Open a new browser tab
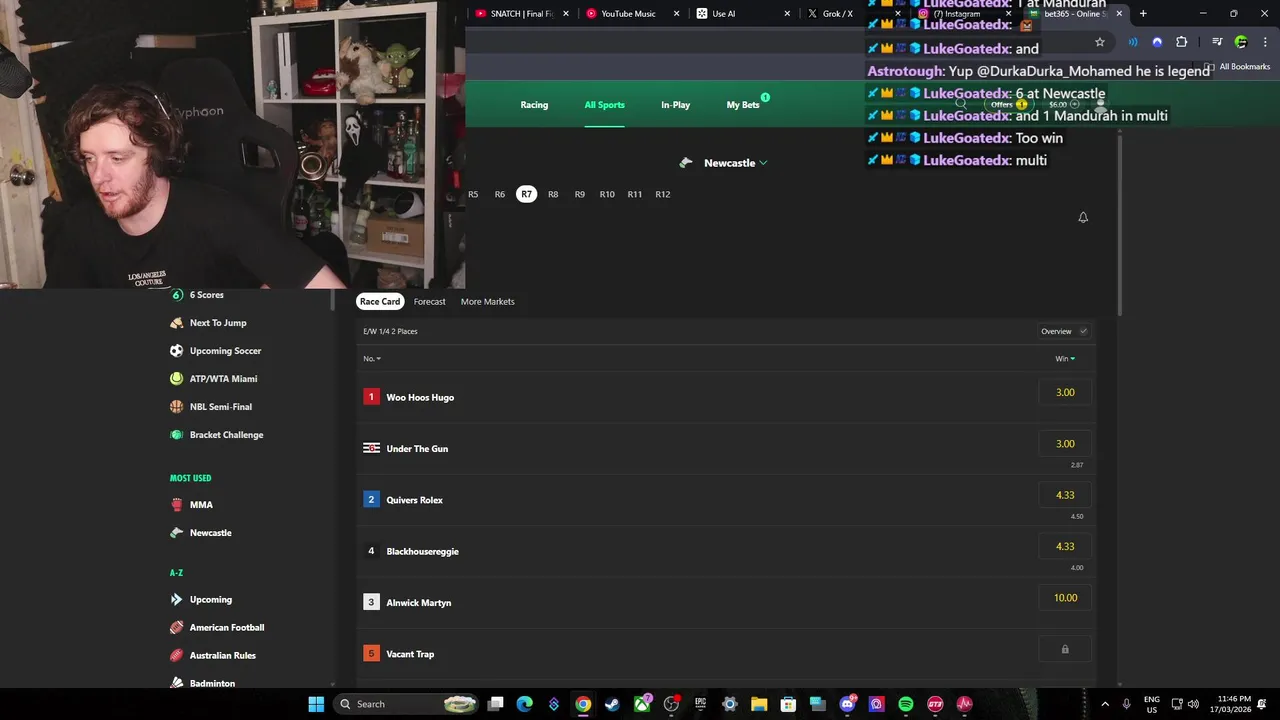The image size is (1280, 720). click(1143, 14)
